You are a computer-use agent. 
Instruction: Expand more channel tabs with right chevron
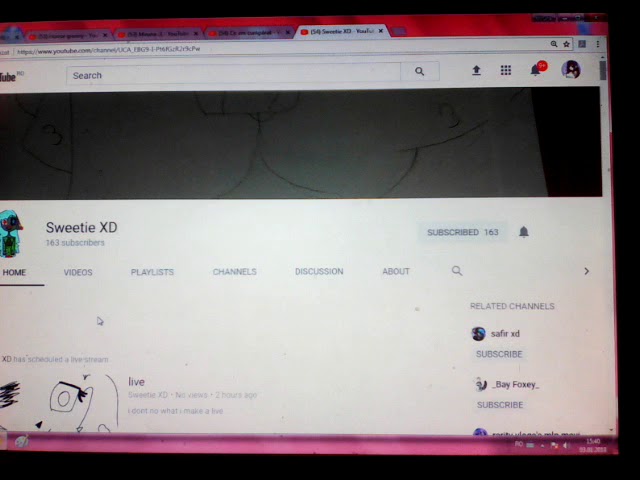(587, 271)
